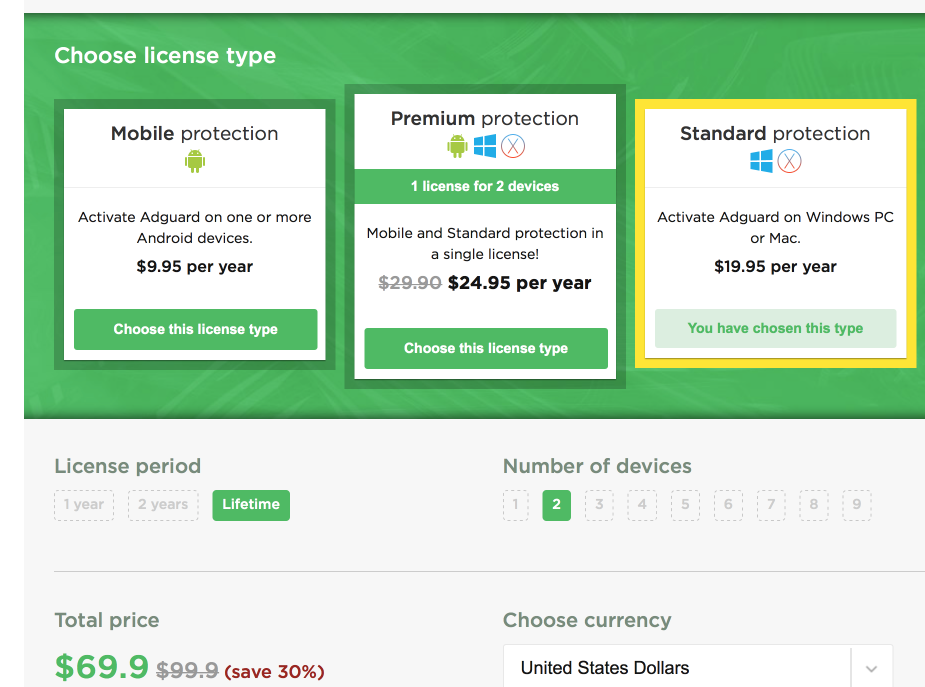Click the Android icon under Mobile protection
The width and height of the screenshot is (925, 687).
click(195, 160)
